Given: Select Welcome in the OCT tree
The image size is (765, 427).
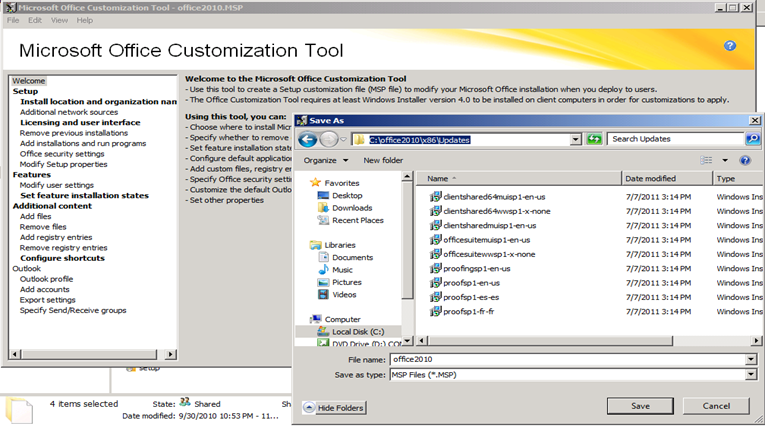Looking at the screenshot, I should point(29,81).
